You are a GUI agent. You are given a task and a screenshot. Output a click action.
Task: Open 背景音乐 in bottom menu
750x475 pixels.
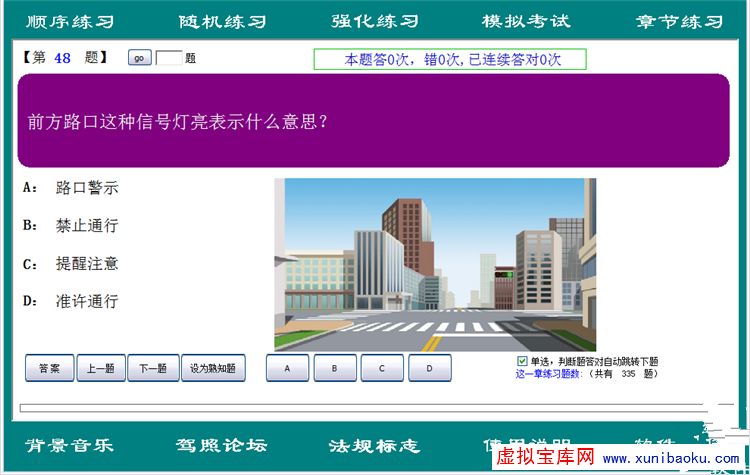click(70, 446)
